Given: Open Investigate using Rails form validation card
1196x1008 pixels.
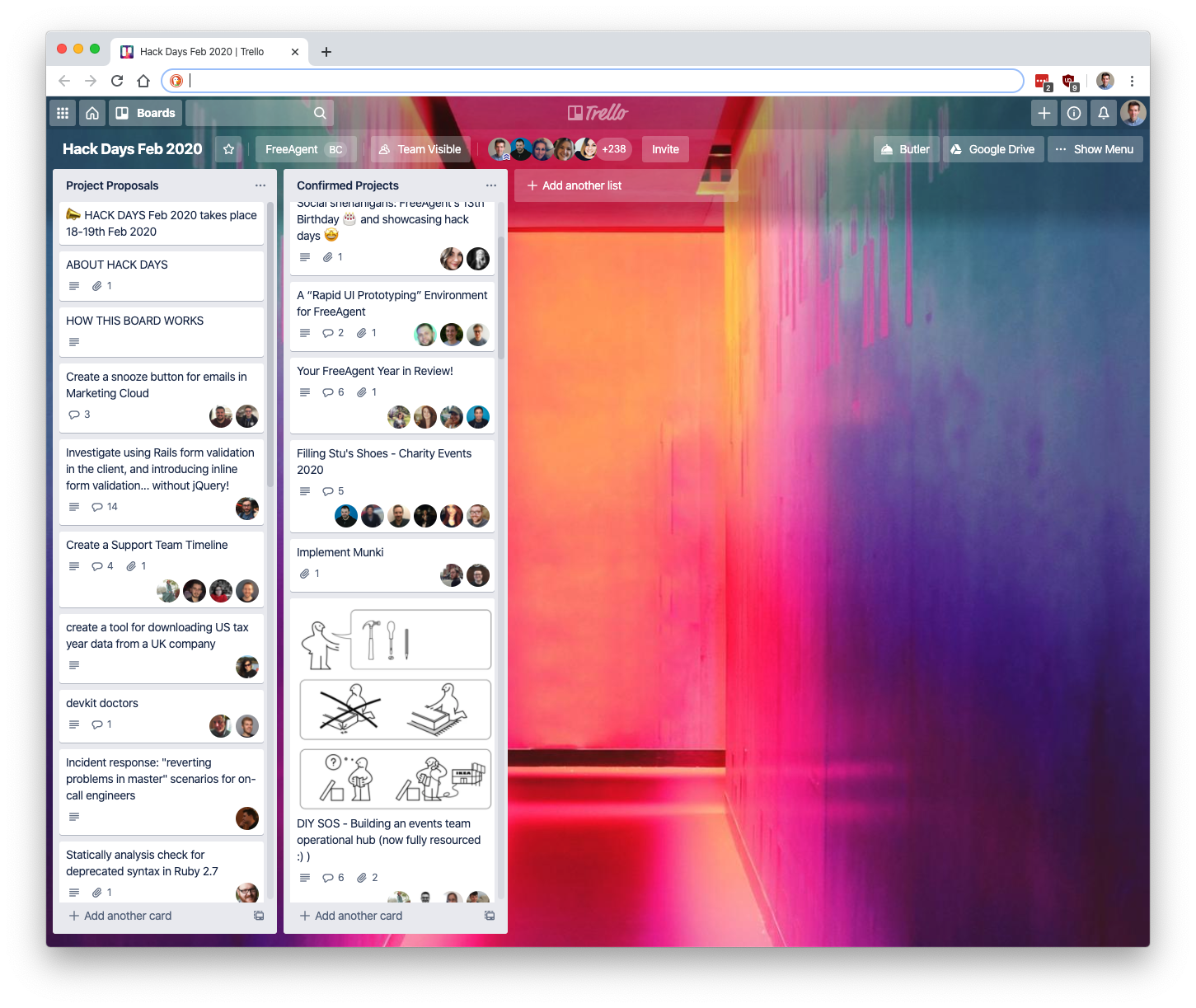Looking at the screenshot, I should point(162,481).
